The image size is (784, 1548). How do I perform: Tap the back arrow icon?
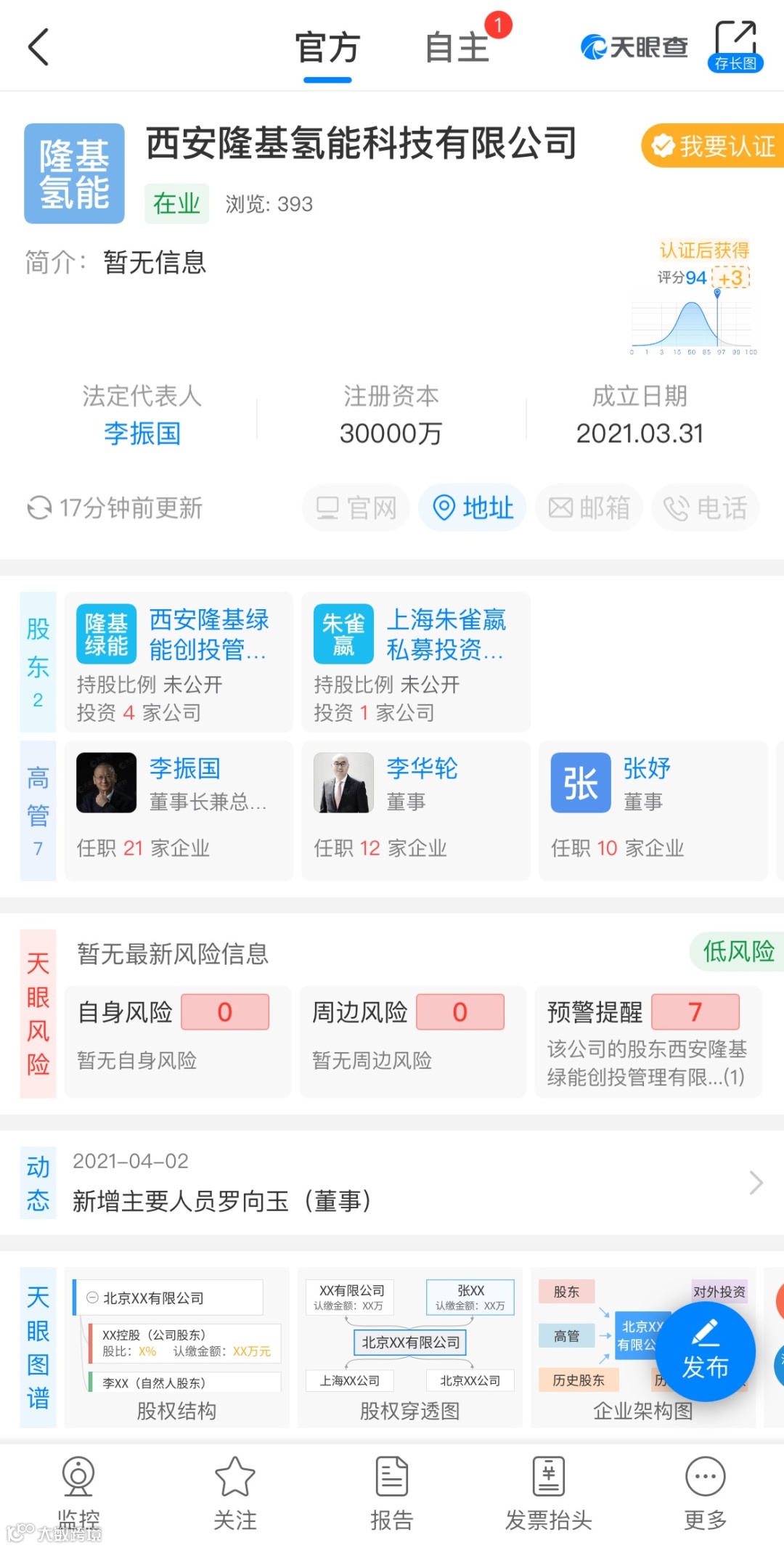38,47
